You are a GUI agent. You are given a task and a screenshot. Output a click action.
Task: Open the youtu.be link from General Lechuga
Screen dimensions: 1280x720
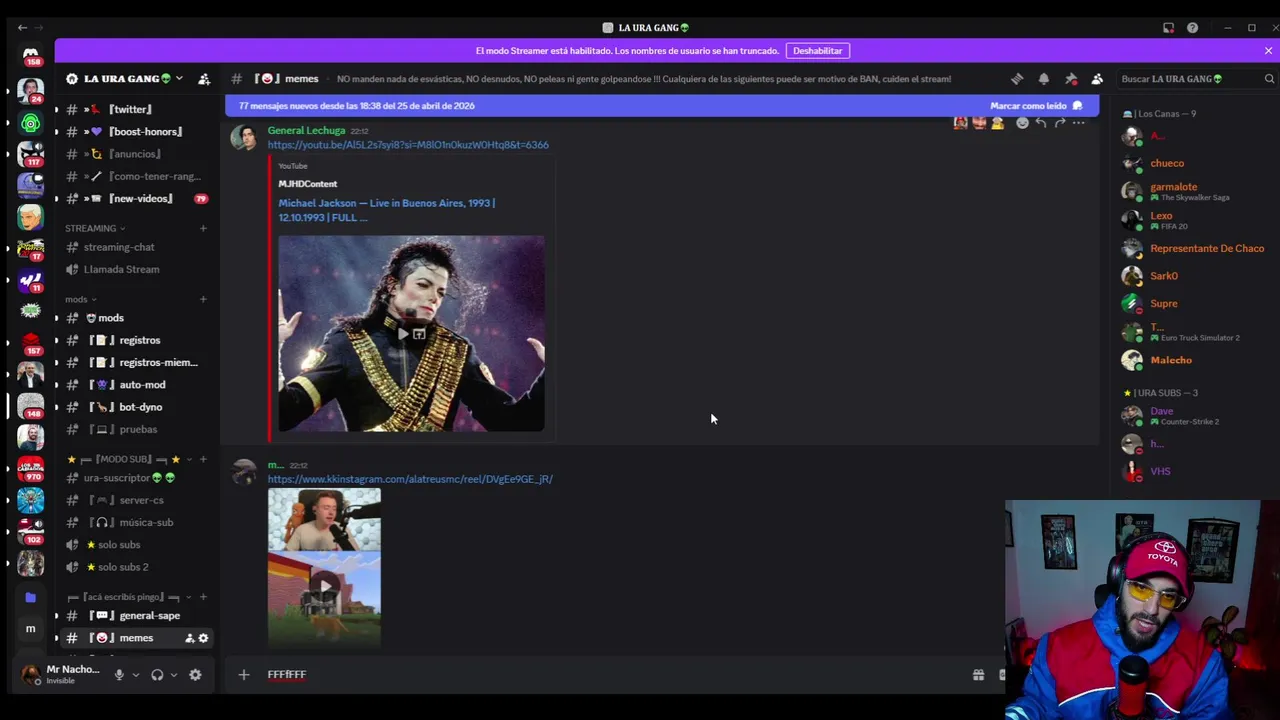[x=408, y=145]
